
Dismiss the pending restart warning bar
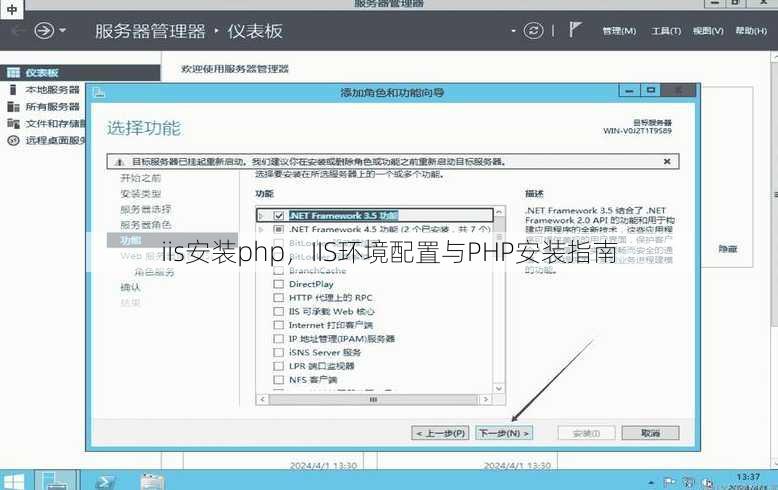pos(667,161)
